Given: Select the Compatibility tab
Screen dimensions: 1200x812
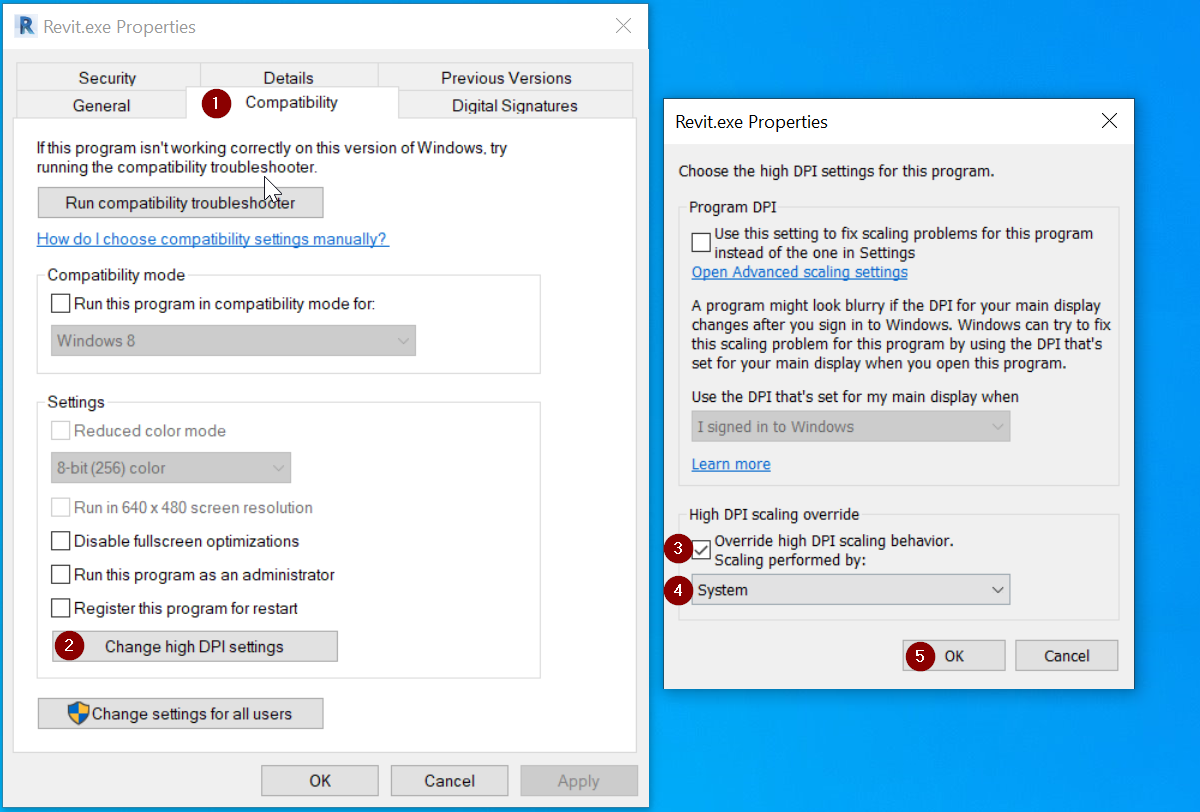Looking at the screenshot, I should 292,102.
